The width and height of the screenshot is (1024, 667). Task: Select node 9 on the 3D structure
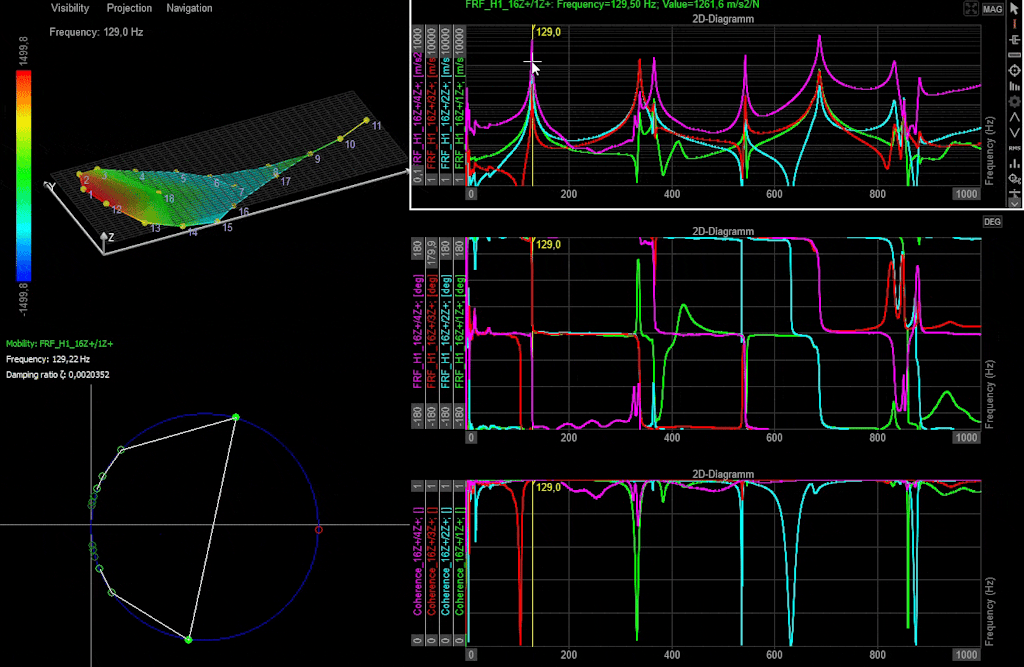pos(311,154)
